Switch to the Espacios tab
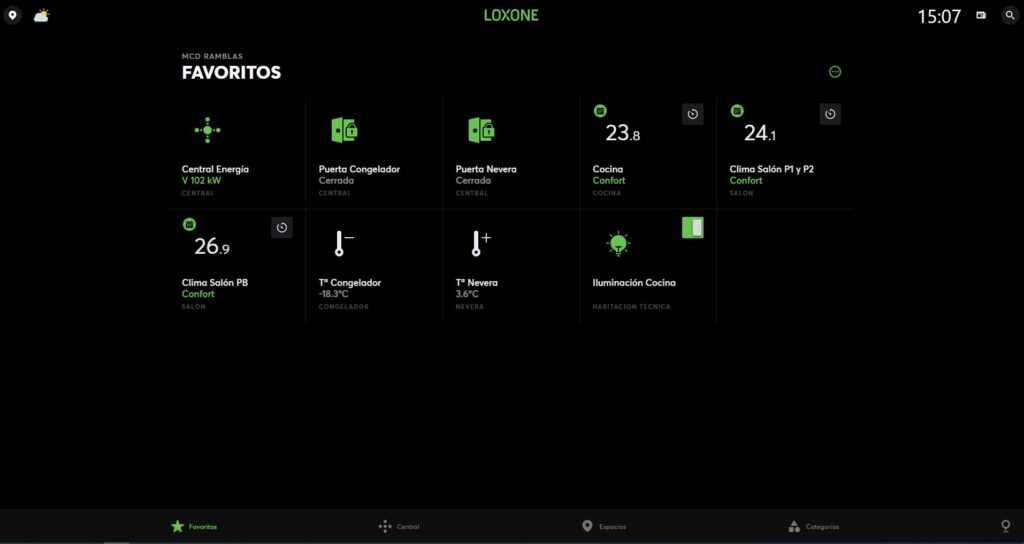Screen dimensions: 1024x544 coord(604,526)
